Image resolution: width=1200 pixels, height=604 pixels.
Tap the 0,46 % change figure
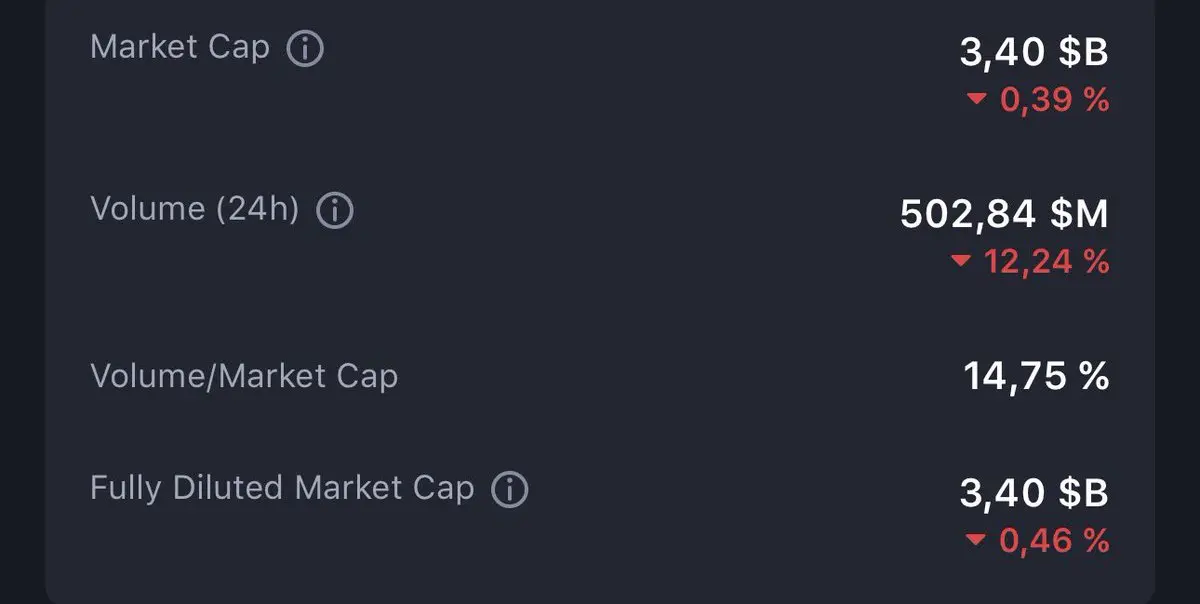click(1054, 541)
